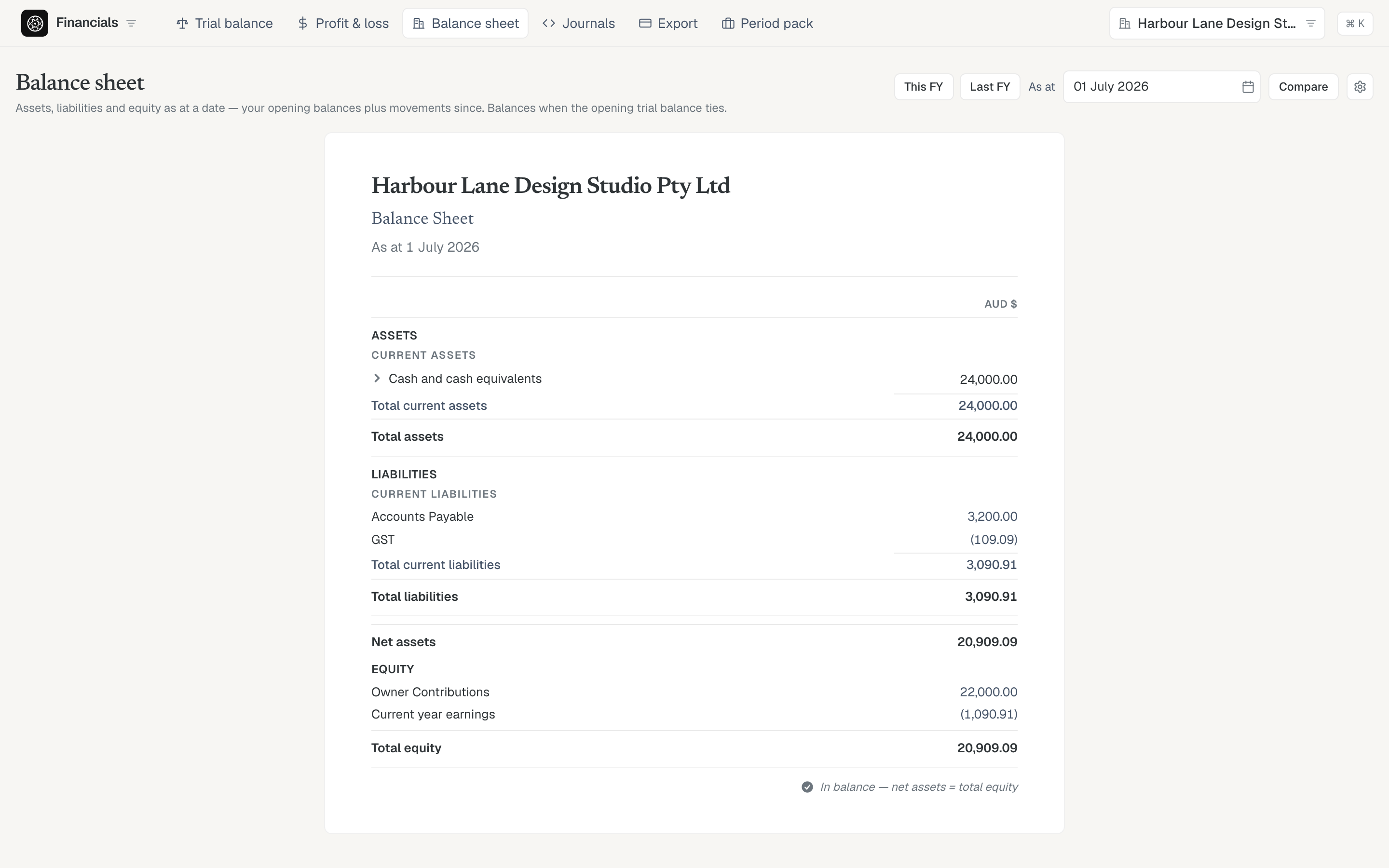Click the scales icon beside Trial balance

182,24
